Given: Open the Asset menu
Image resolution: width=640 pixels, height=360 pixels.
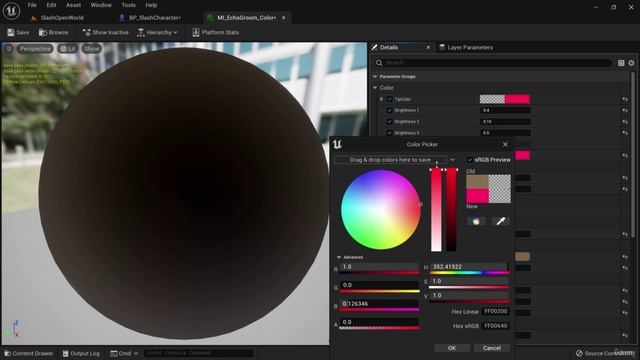Looking at the screenshot, I should (x=73, y=5).
